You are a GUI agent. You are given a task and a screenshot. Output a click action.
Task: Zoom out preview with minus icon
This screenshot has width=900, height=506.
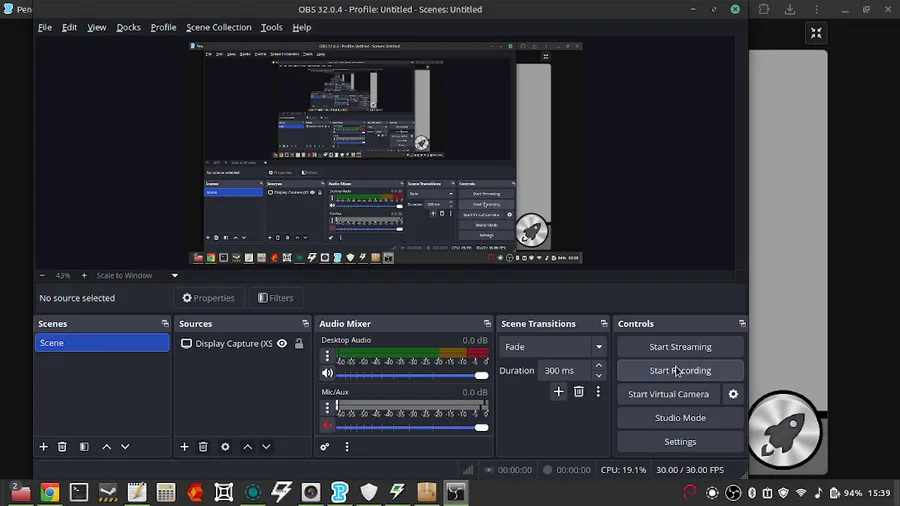click(42, 275)
